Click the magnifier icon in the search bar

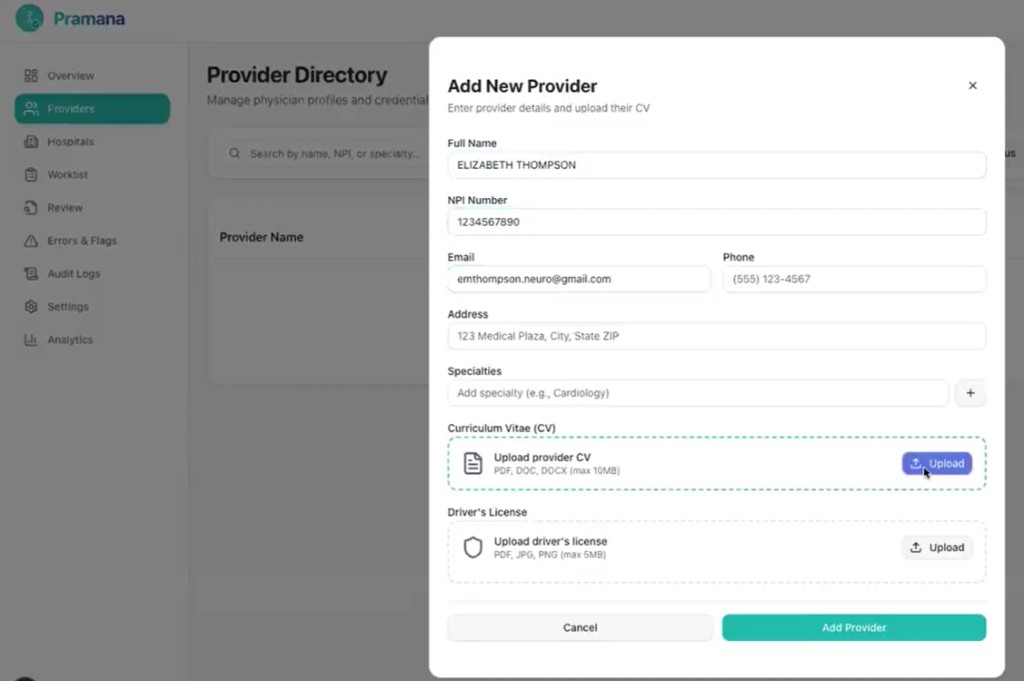[x=234, y=153]
